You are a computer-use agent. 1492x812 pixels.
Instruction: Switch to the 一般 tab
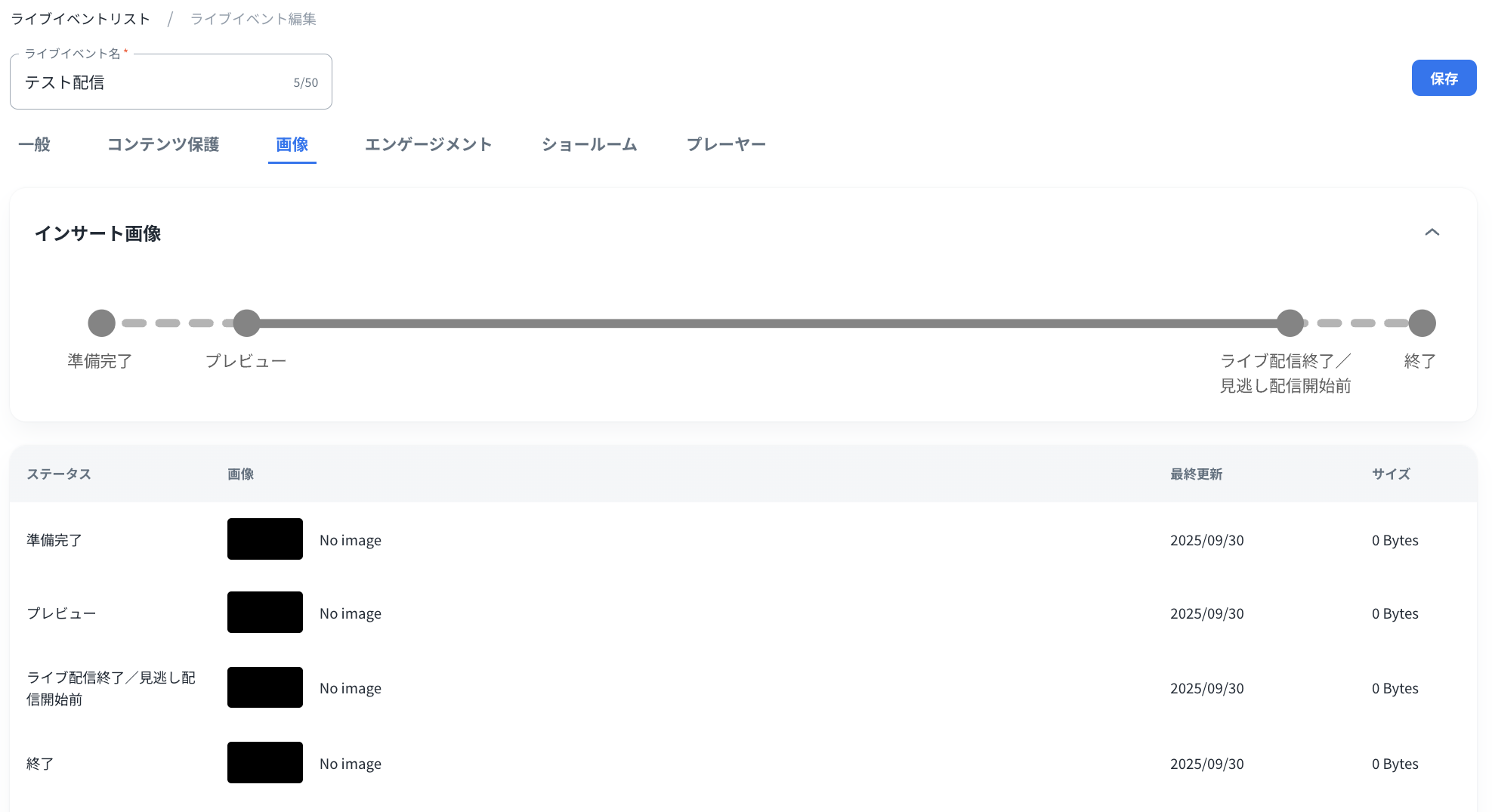point(34,144)
